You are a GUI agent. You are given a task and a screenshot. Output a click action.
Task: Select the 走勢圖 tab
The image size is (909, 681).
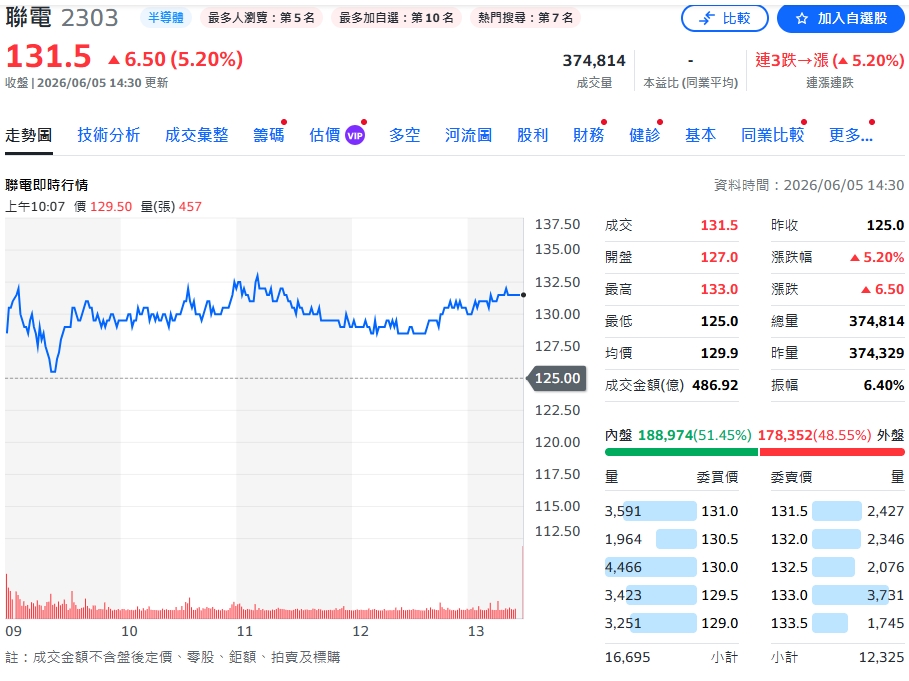[x=29, y=135]
